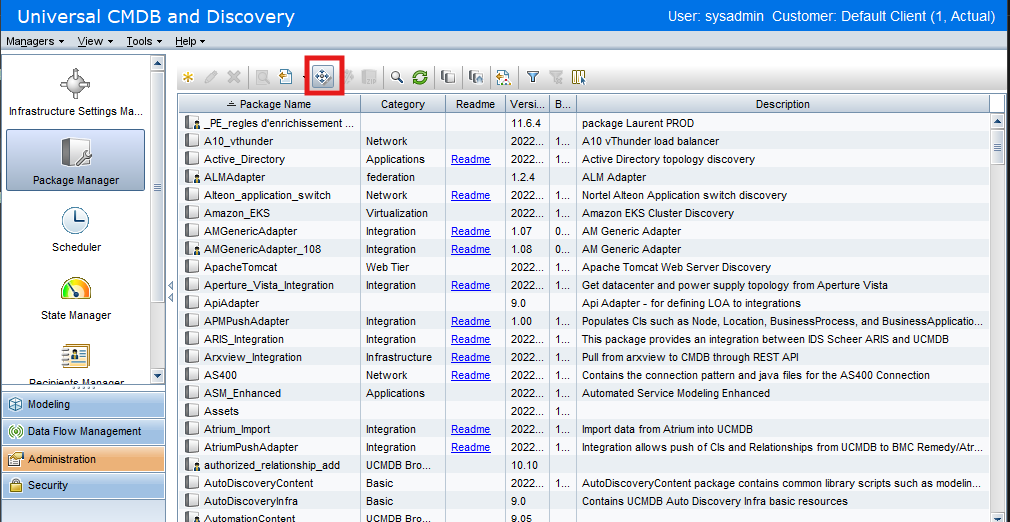
Task: Open Readme link for ARIS_Integration
Action: (x=470, y=339)
